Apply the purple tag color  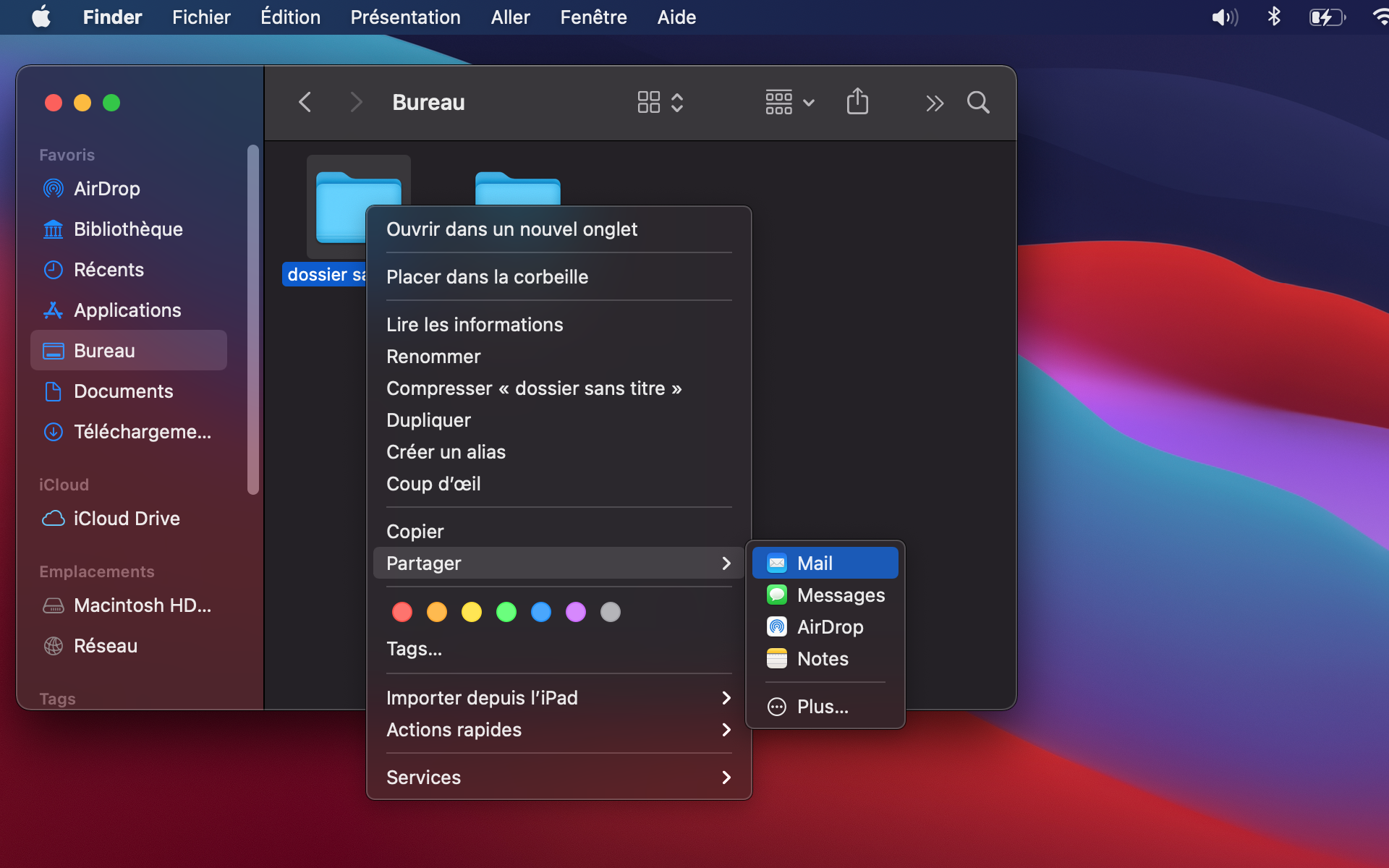tap(576, 613)
